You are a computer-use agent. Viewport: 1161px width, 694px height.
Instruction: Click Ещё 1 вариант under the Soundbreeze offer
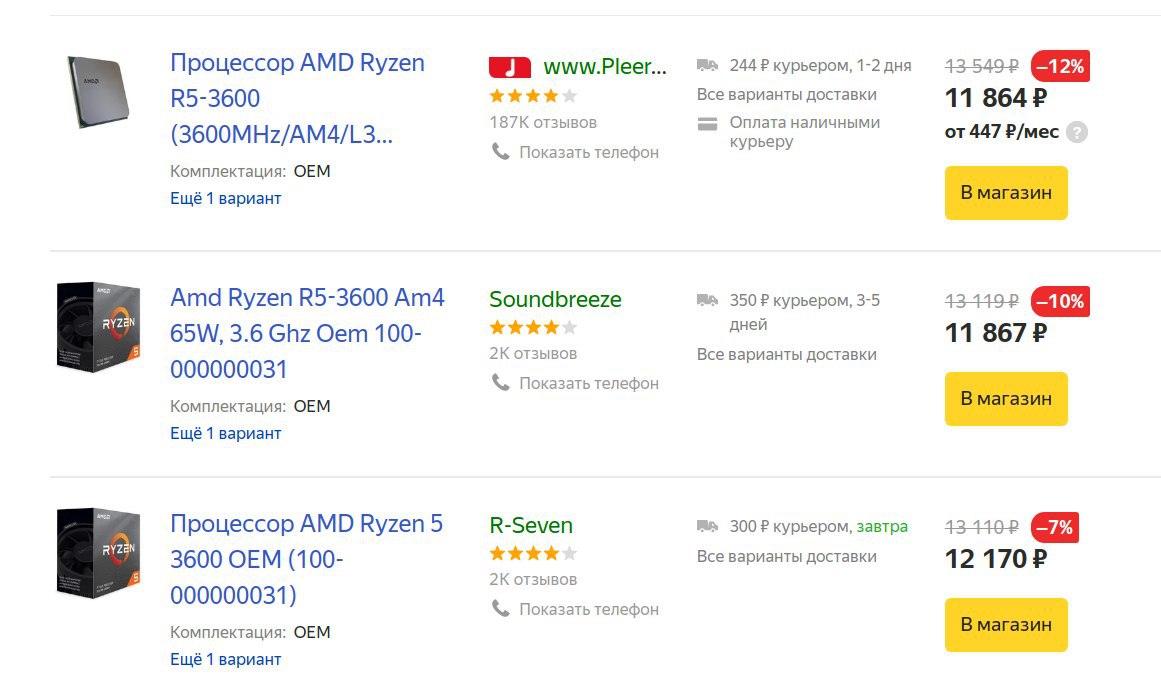pos(226,433)
